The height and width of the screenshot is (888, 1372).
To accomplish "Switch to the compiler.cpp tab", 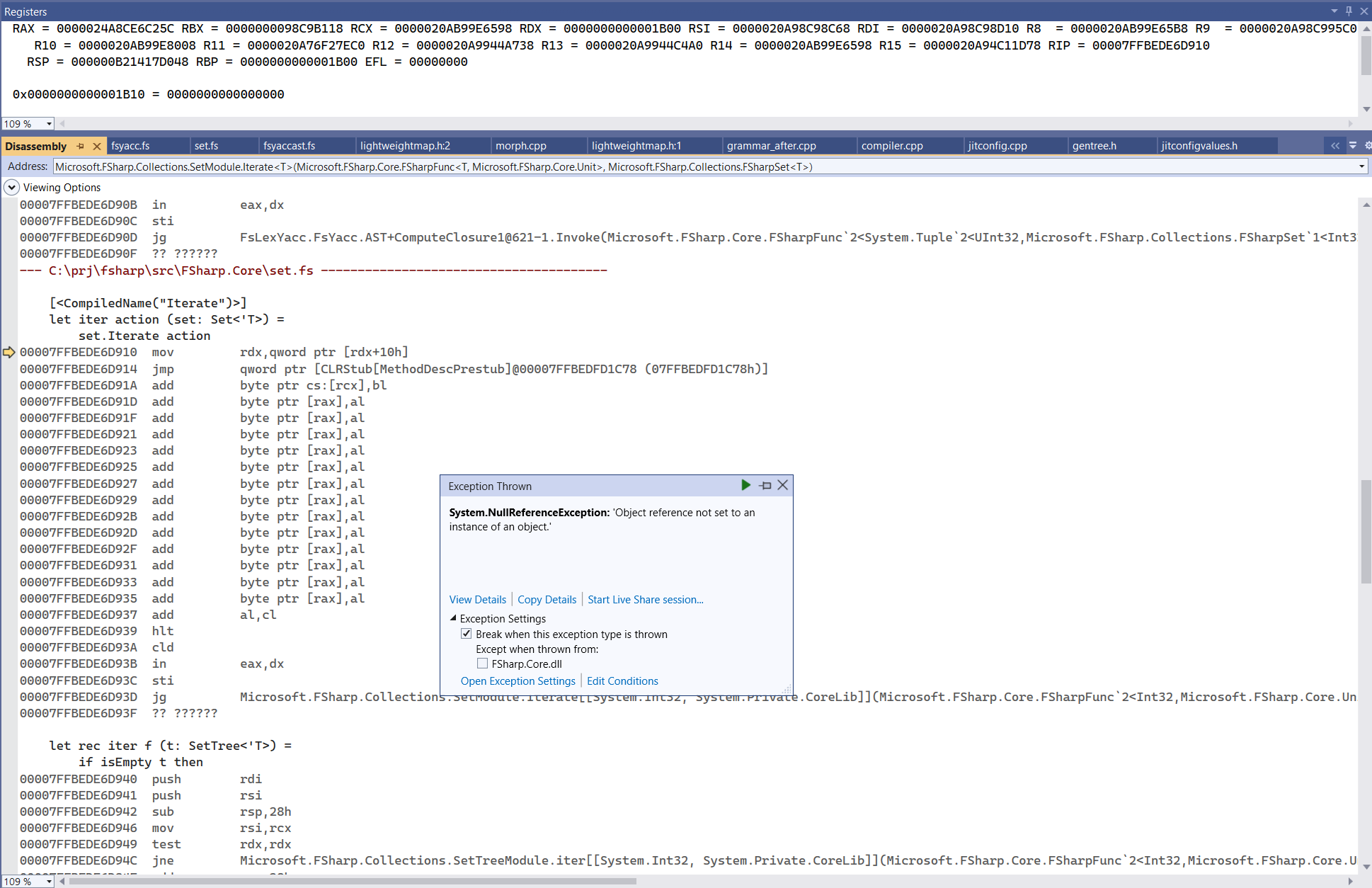I will coord(892,146).
